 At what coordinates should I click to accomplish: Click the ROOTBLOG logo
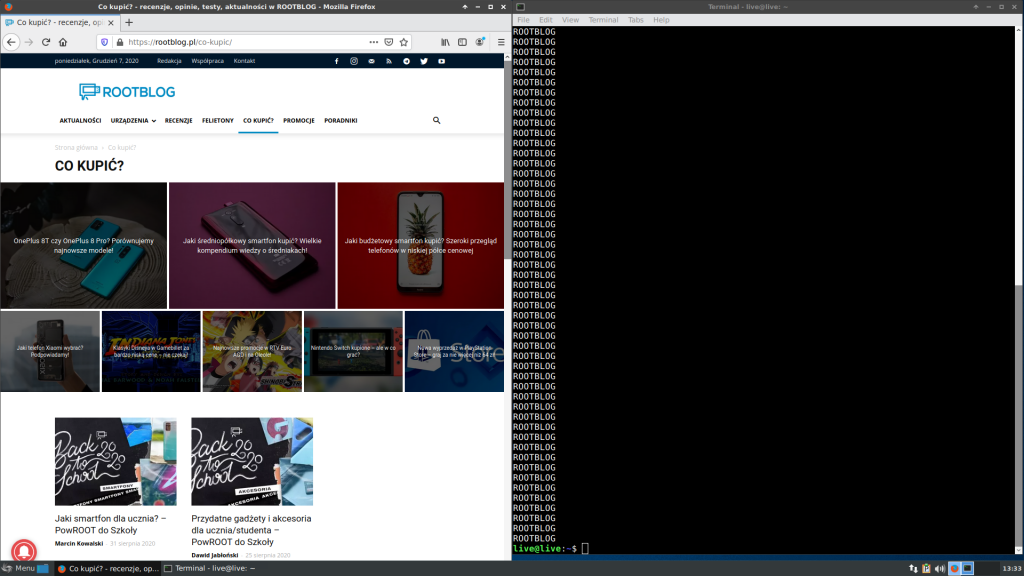pyautogui.click(x=125, y=91)
